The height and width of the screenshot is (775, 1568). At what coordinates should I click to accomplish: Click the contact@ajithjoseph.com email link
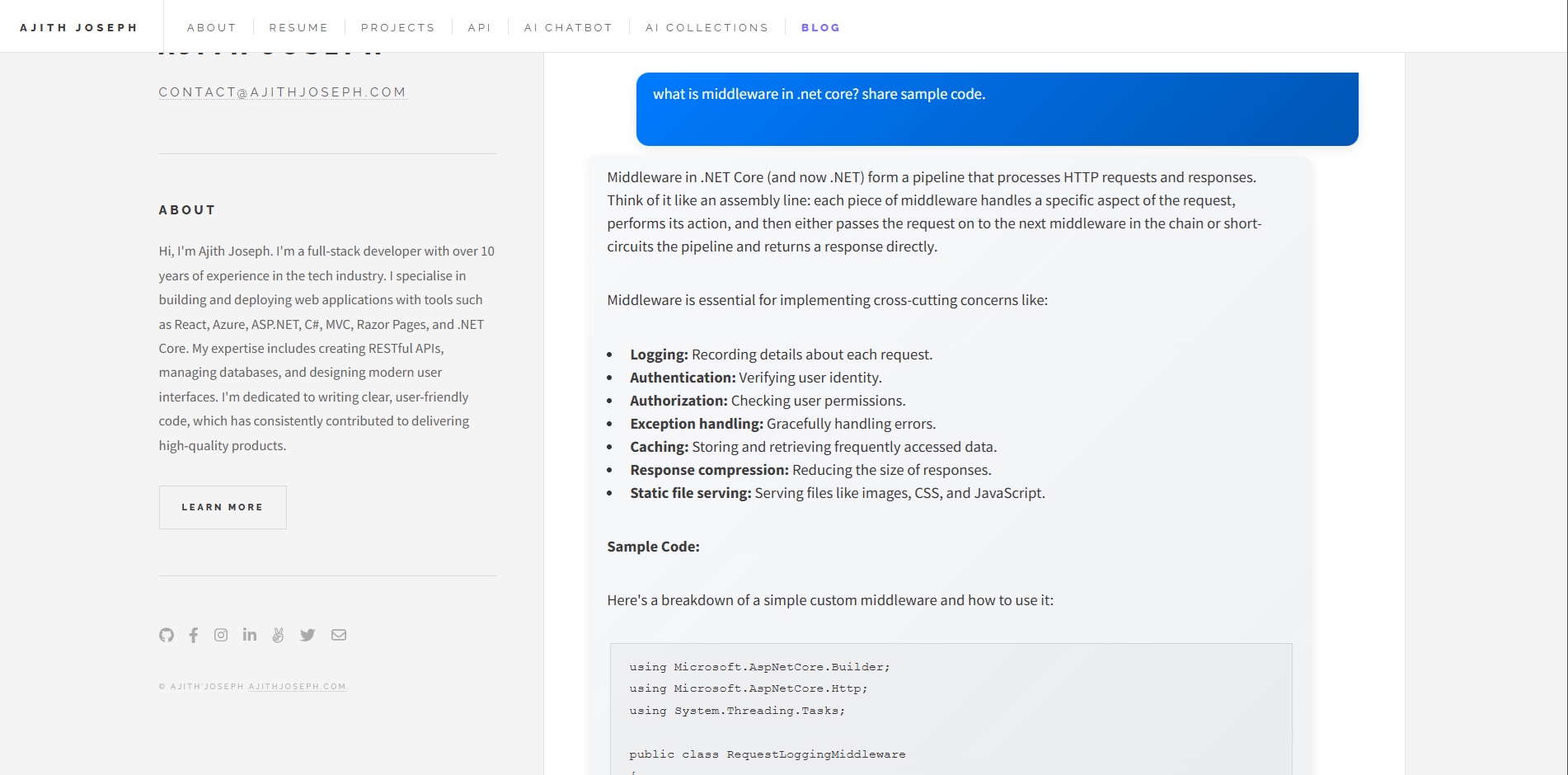(x=283, y=92)
